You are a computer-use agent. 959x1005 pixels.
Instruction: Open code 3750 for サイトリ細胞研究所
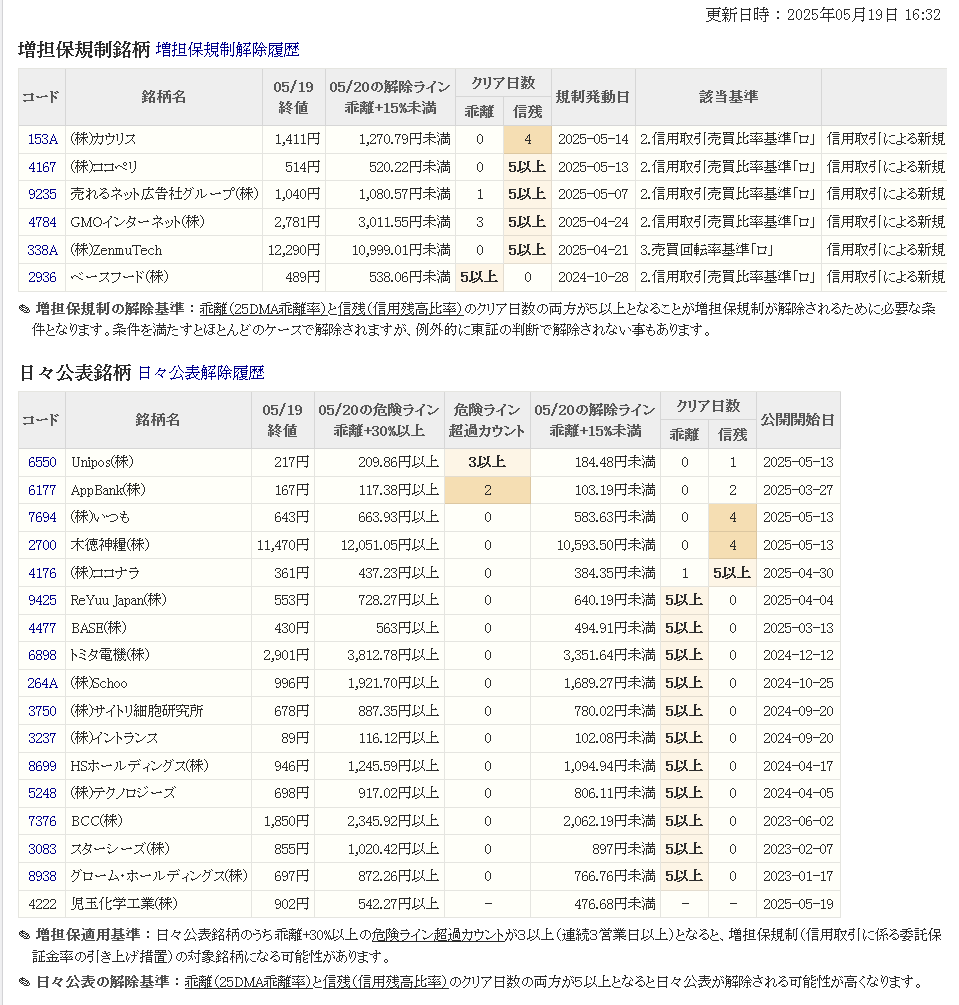pyautogui.click(x=42, y=711)
